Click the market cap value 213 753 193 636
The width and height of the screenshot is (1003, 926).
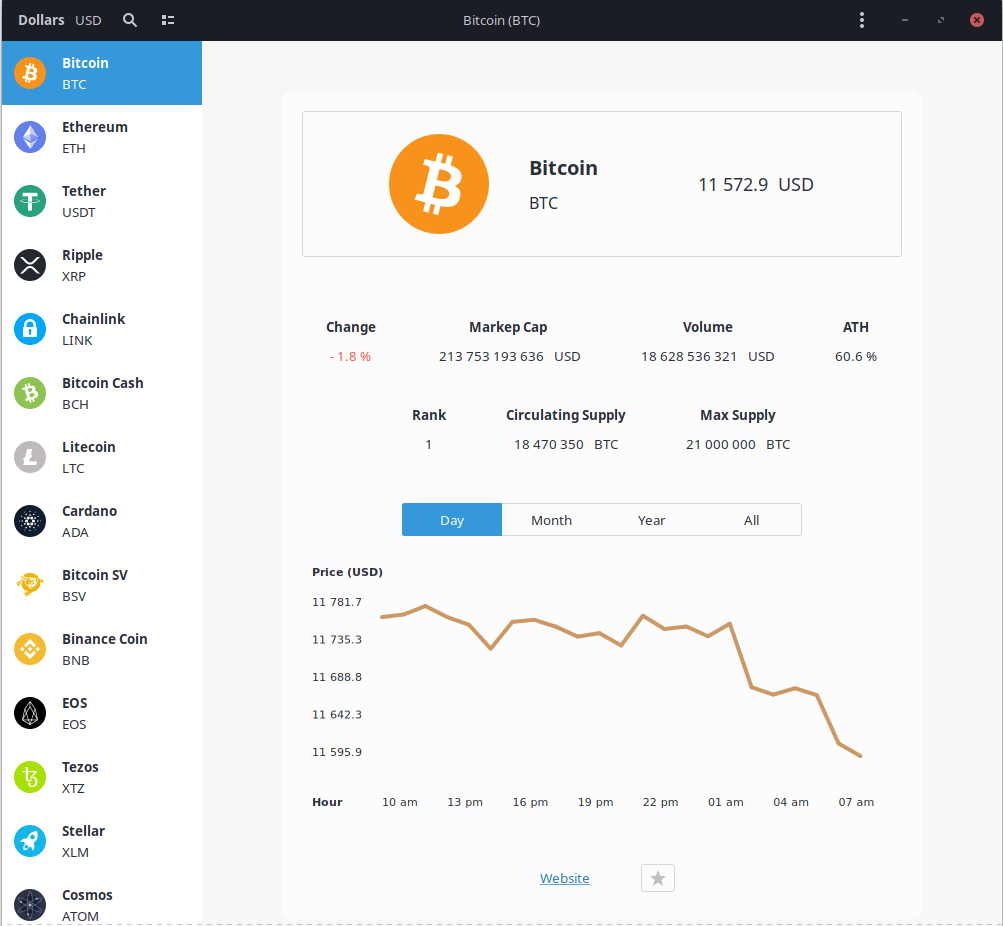(491, 356)
